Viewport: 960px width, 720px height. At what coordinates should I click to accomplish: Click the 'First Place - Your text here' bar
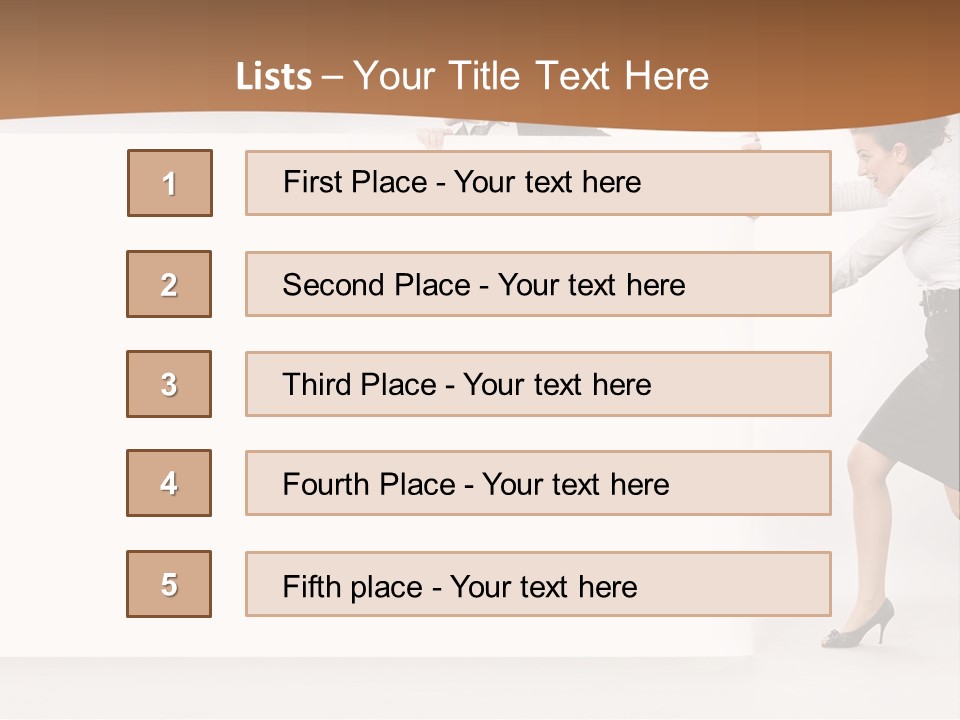tap(538, 183)
